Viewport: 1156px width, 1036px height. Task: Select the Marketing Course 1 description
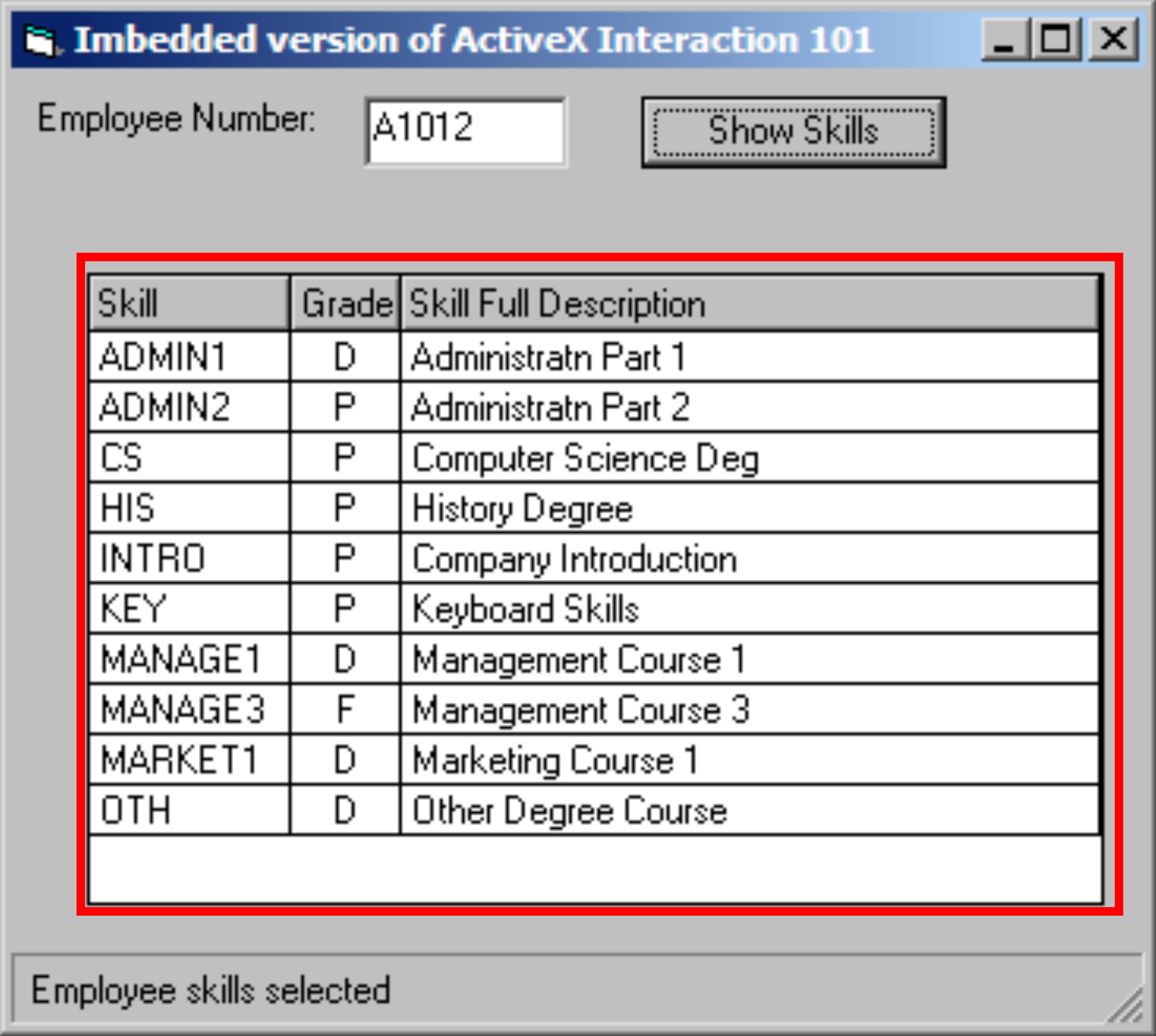click(x=748, y=760)
